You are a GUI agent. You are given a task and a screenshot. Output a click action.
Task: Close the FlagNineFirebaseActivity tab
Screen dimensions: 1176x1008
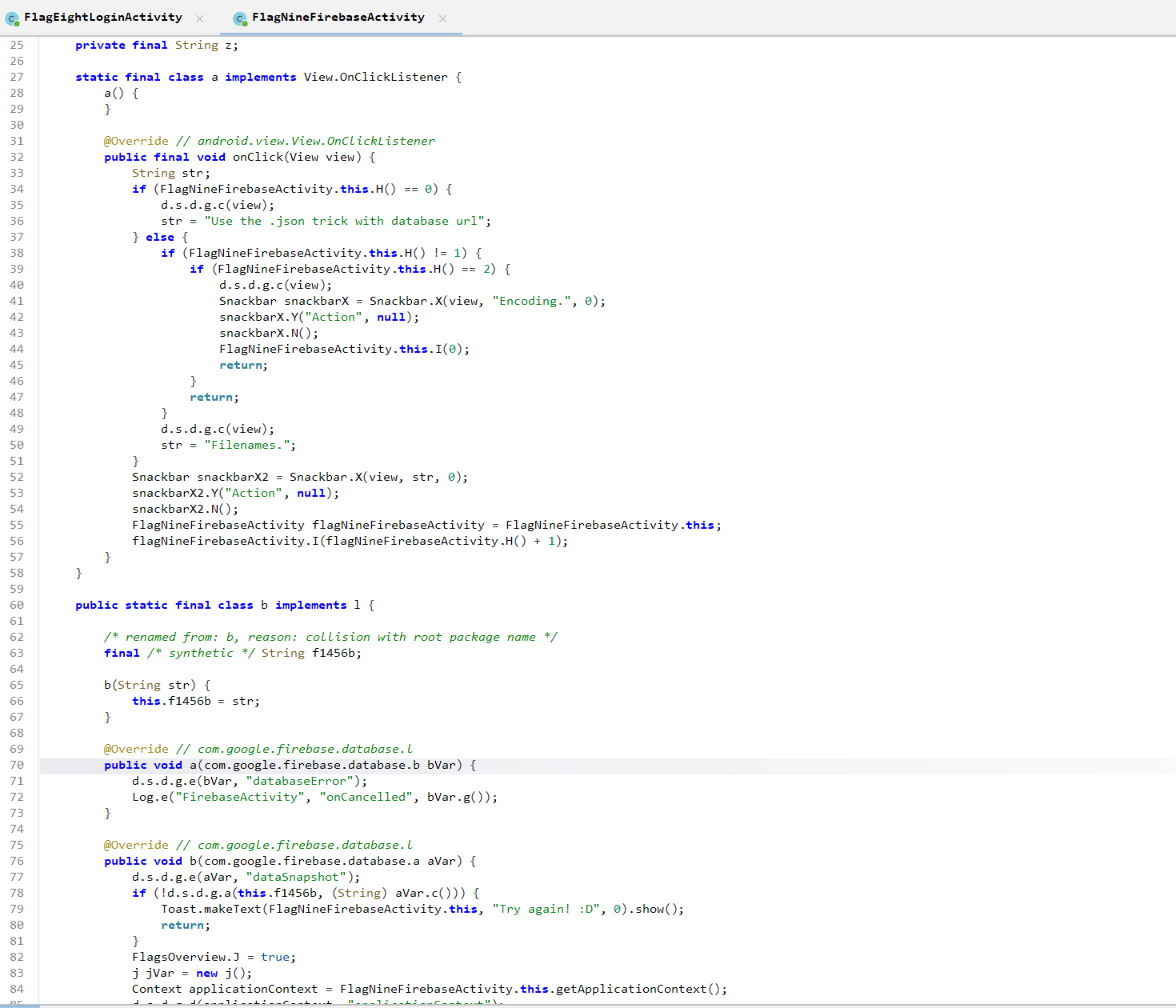(x=442, y=18)
